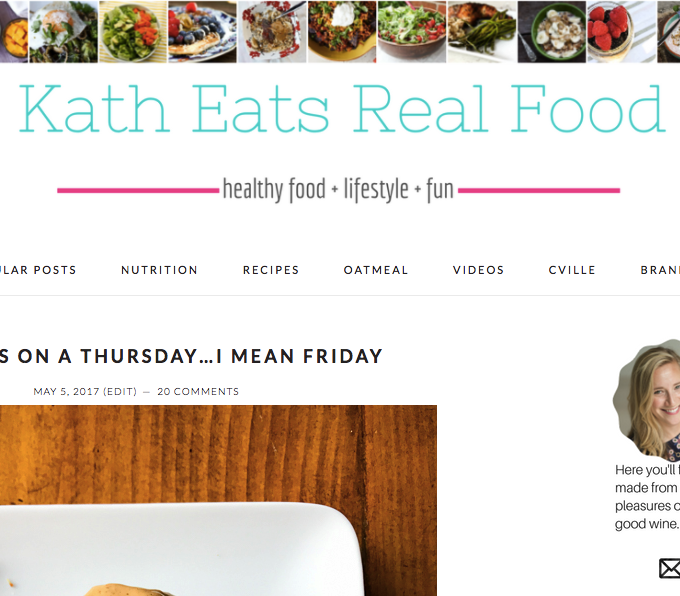Viewport: 680px width, 596px height.
Task: Click the Popular Posts menu item
Action: point(38,270)
